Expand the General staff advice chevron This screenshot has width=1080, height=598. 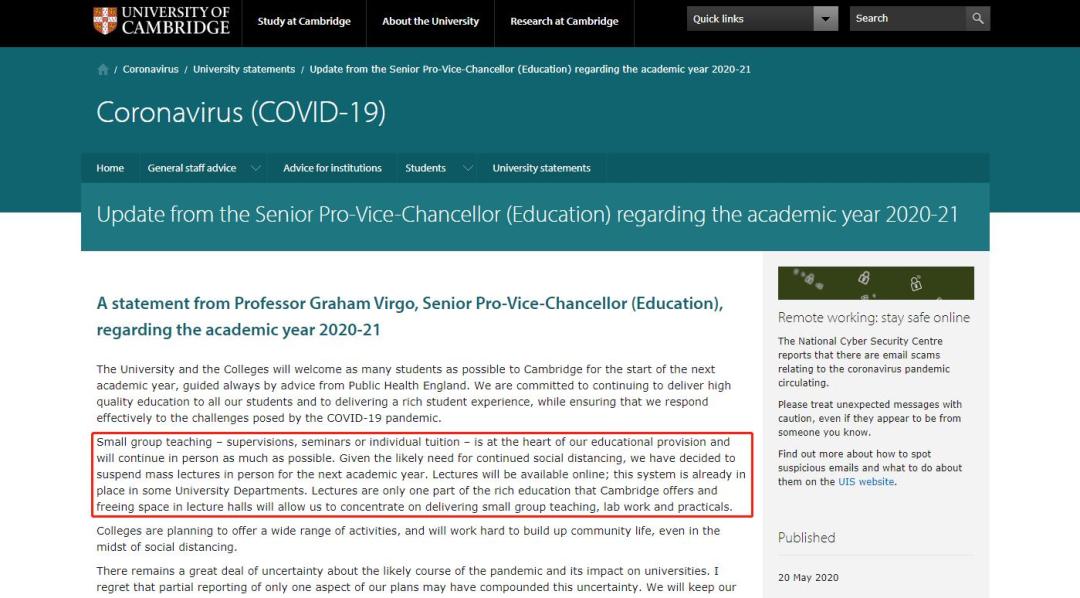point(256,168)
